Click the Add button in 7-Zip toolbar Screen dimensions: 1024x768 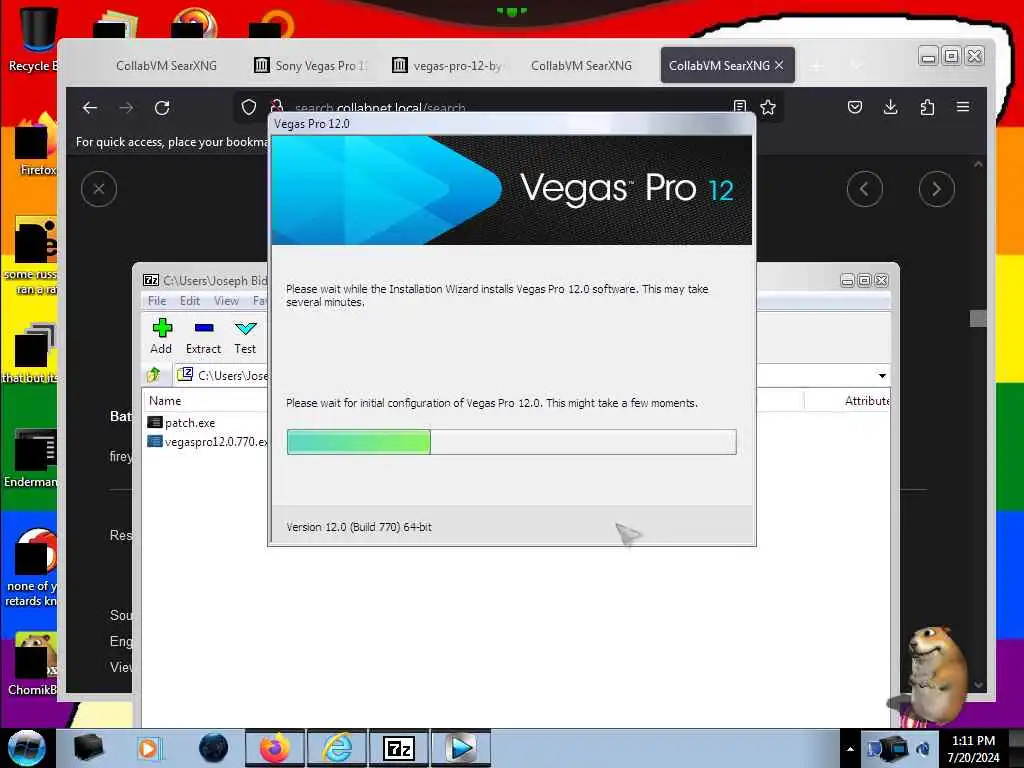(161, 336)
